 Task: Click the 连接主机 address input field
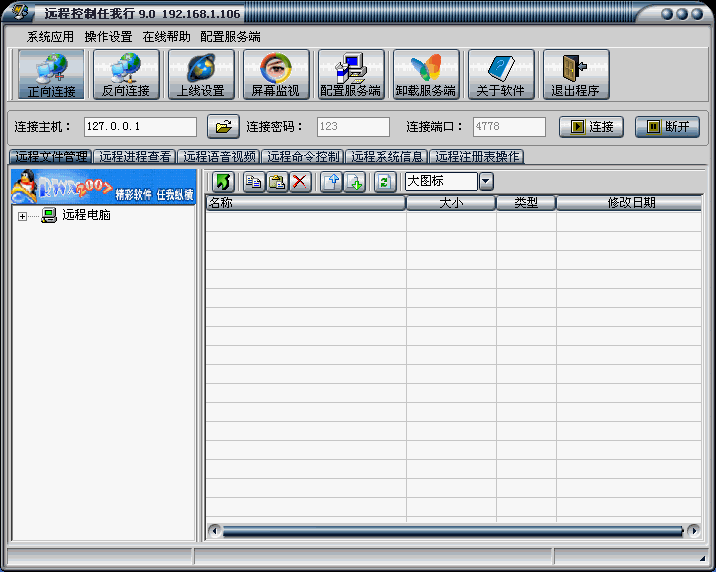(140, 127)
